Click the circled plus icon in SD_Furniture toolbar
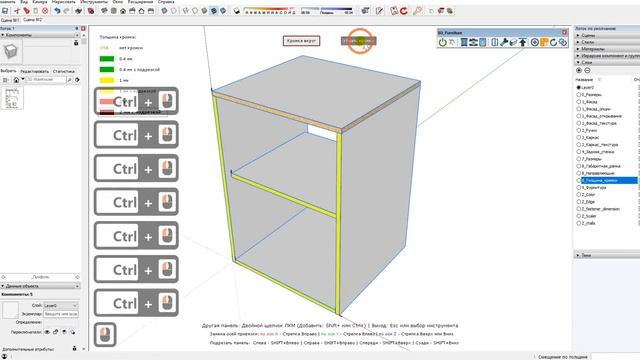Image resolution: width=640 pixels, height=360 pixels. [534, 42]
